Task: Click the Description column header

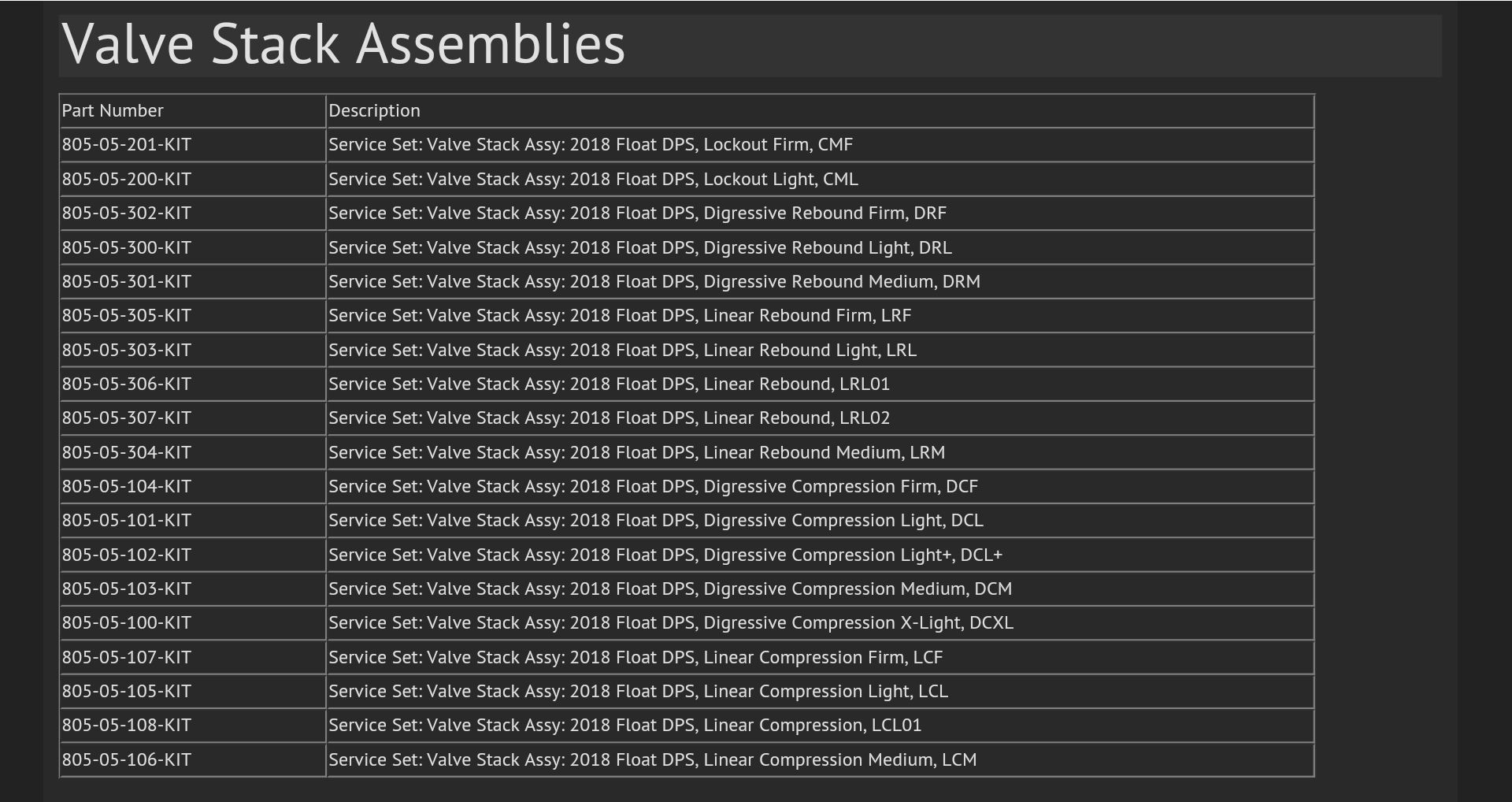Action: click(x=374, y=111)
